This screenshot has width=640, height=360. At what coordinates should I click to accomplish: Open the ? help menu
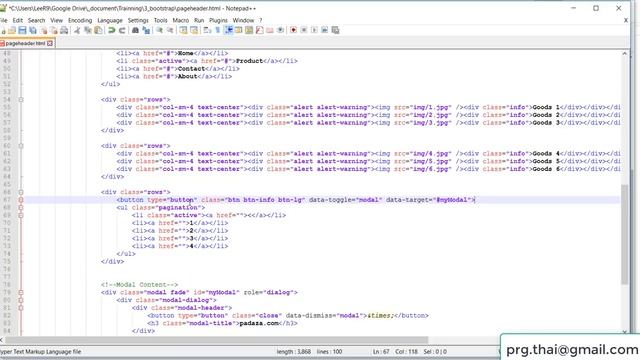tap(261, 20)
